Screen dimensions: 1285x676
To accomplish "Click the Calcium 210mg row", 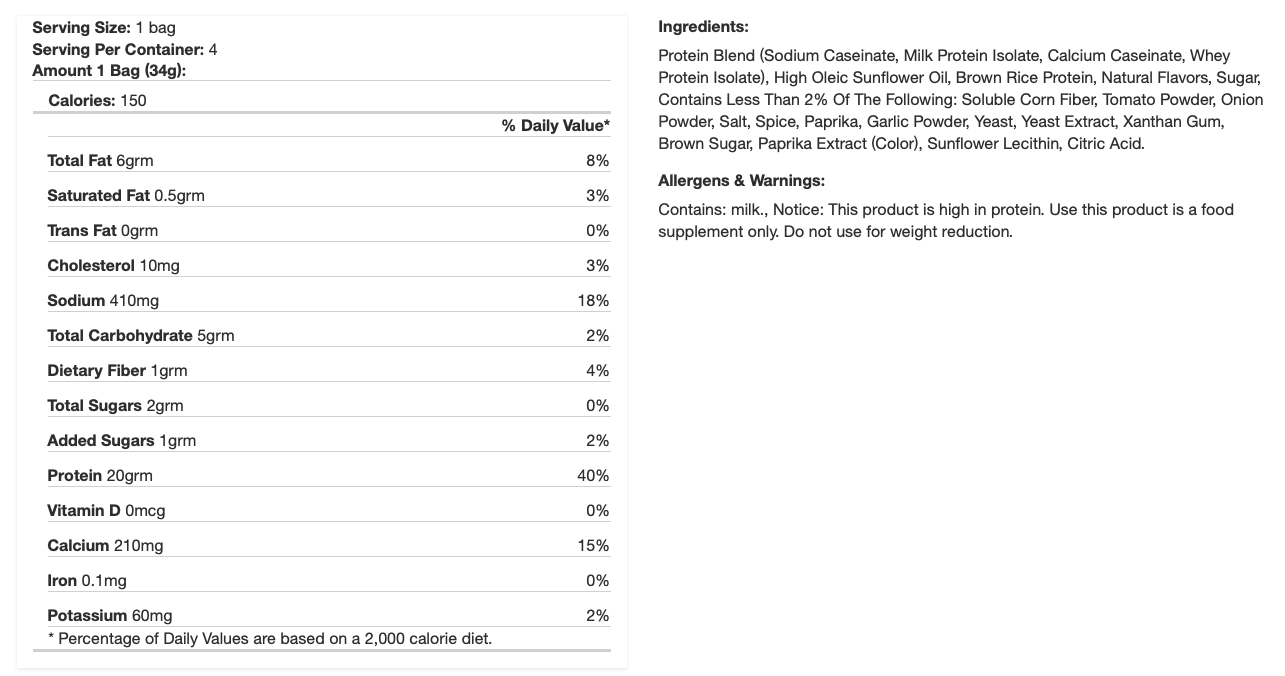I will (105, 545).
